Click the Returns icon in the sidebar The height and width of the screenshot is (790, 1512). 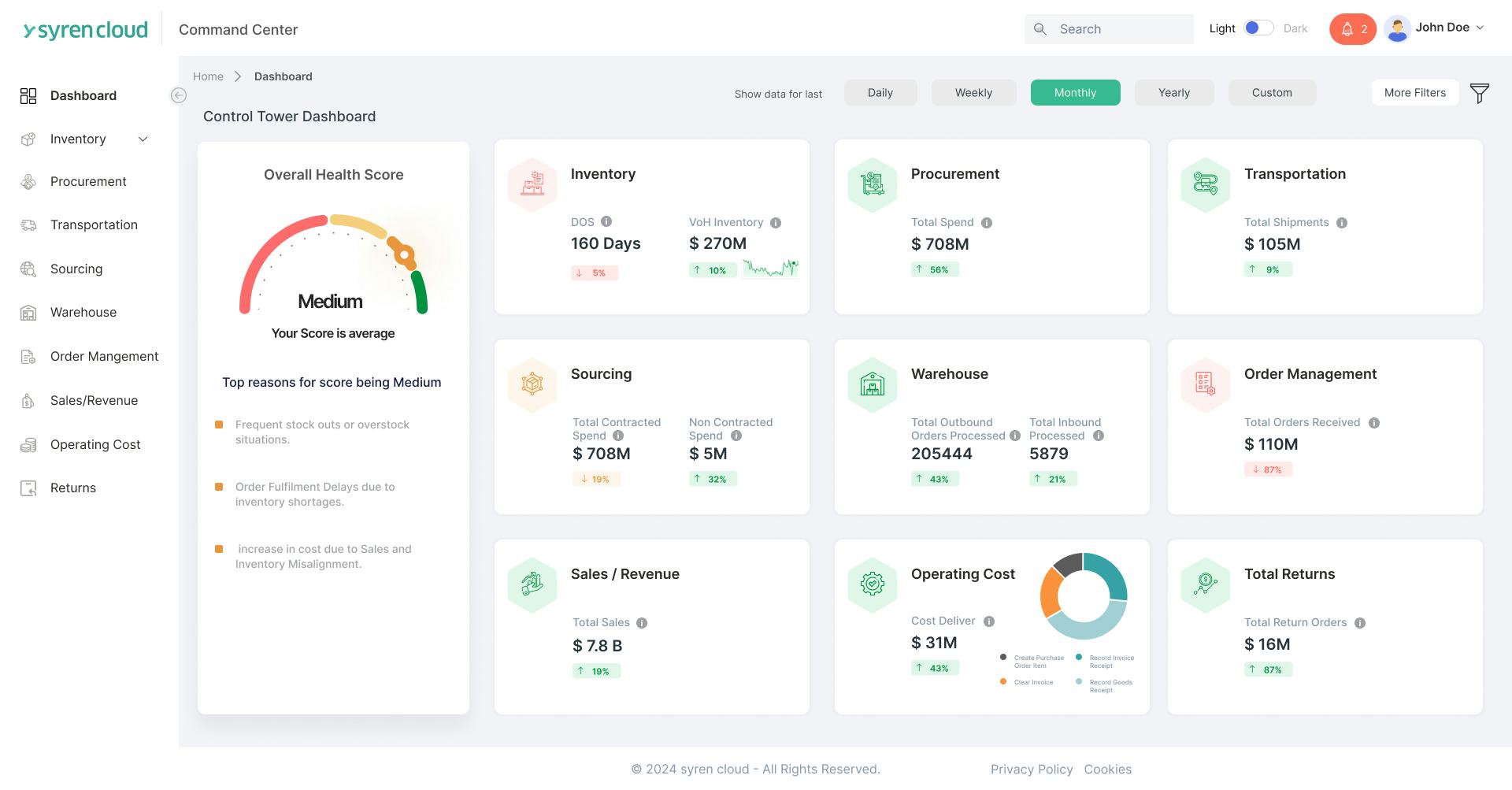[28, 488]
